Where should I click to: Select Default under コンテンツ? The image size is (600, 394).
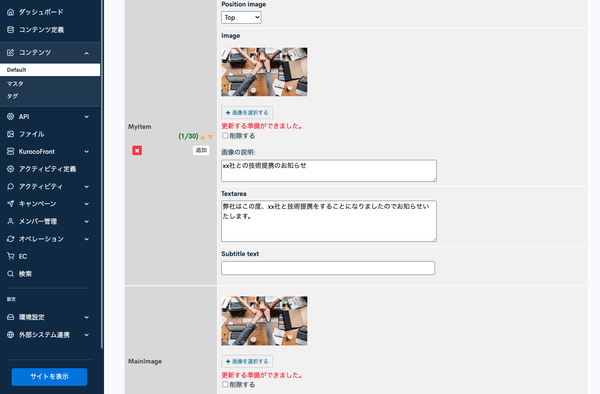[50, 70]
